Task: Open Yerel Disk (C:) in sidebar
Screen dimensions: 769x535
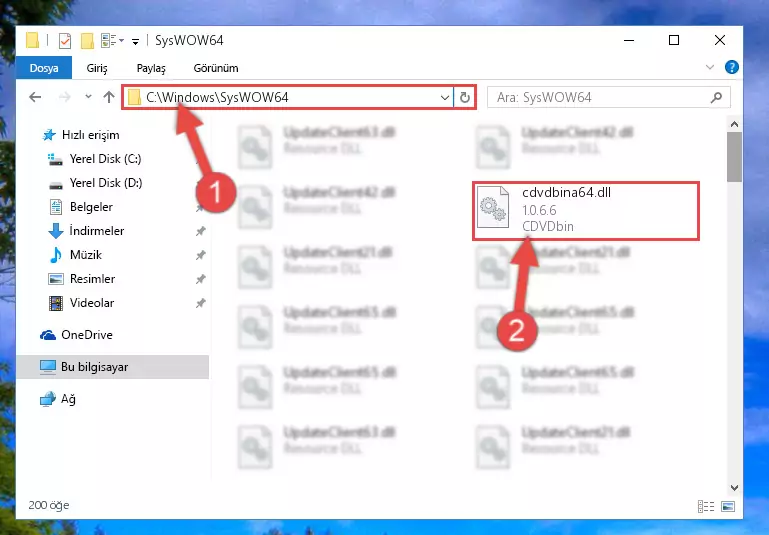Action: coord(105,159)
